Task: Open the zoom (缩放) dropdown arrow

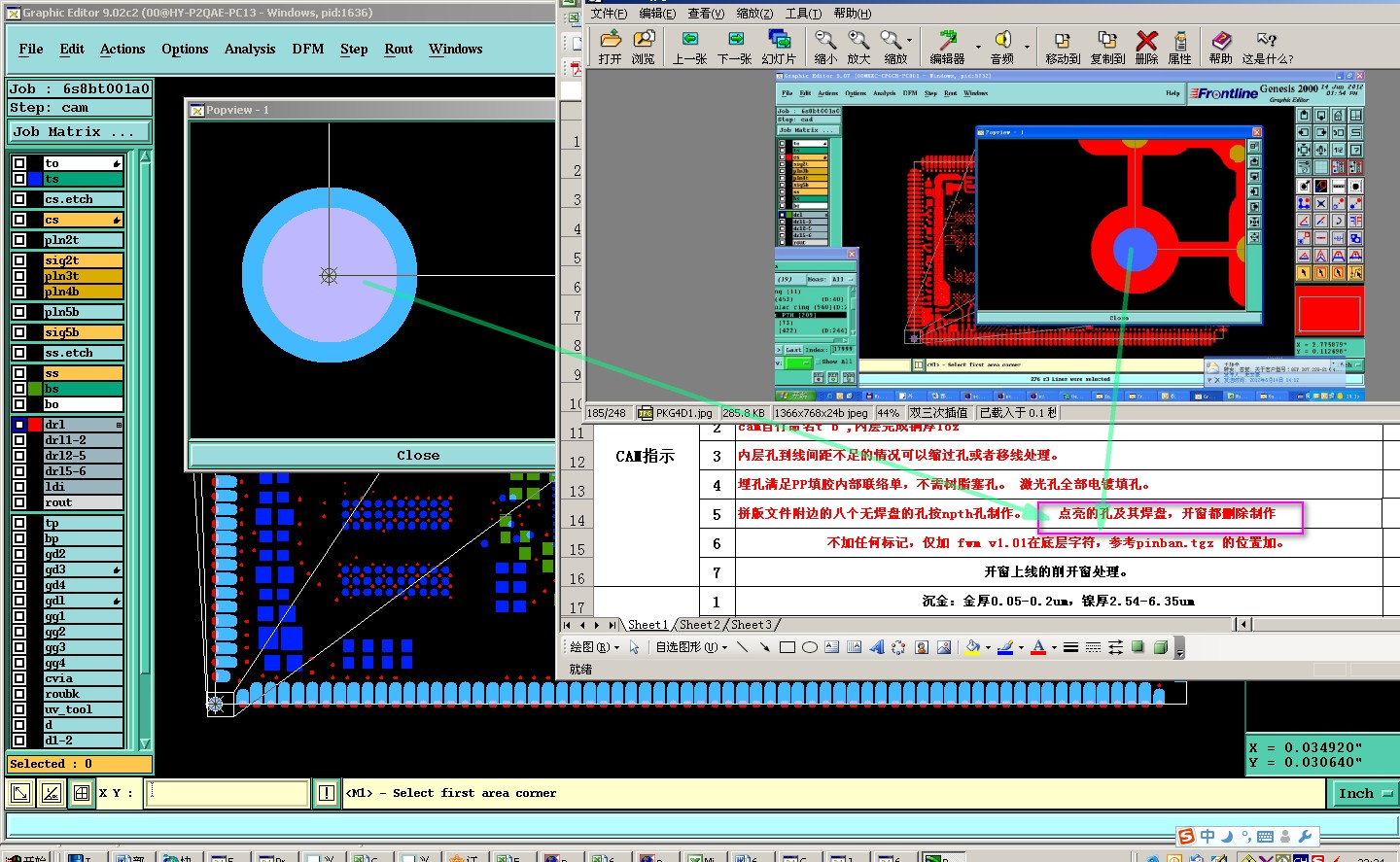Action: point(910,41)
